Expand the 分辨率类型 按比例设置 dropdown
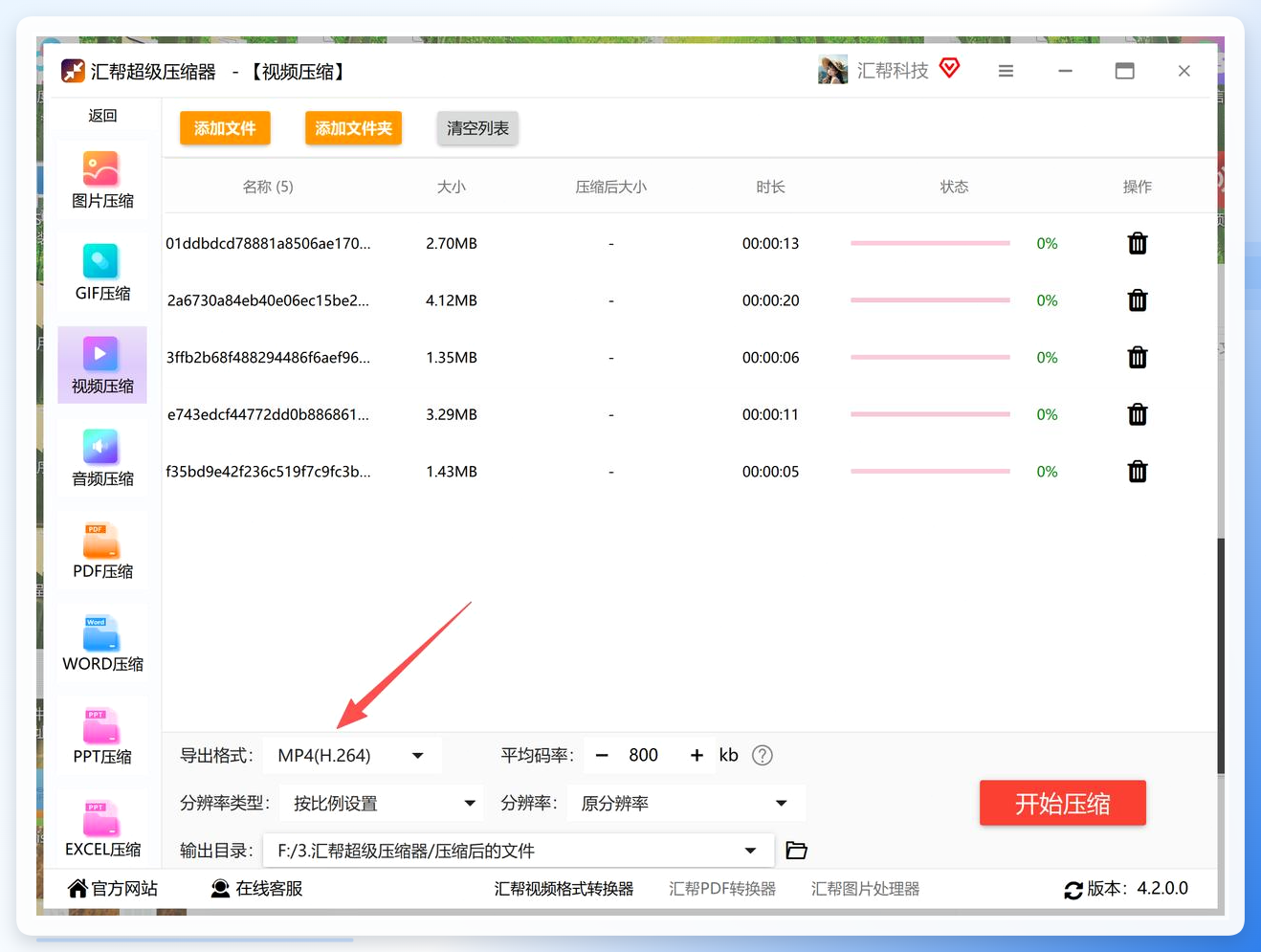Viewport: 1261px width, 952px height. pyautogui.click(x=384, y=803)
